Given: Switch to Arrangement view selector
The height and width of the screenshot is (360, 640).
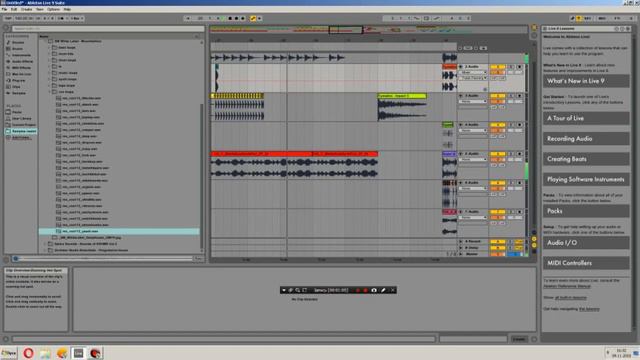Looking at the screenshot, I should coord(534,28).
